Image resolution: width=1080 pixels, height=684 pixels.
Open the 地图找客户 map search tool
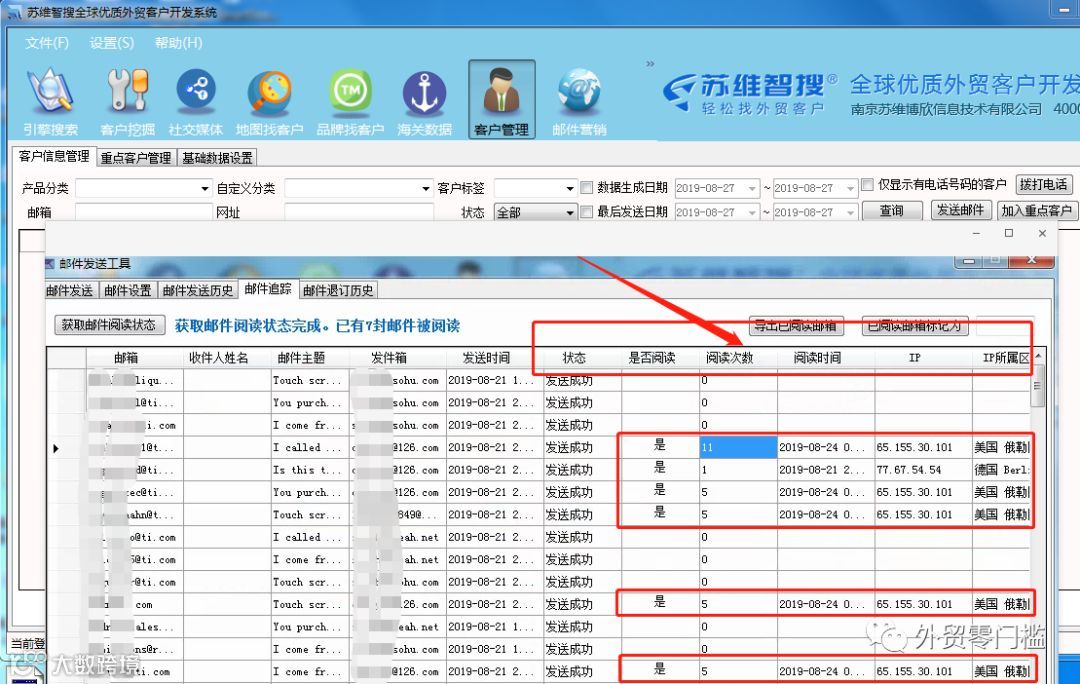(x=269, y=102)
